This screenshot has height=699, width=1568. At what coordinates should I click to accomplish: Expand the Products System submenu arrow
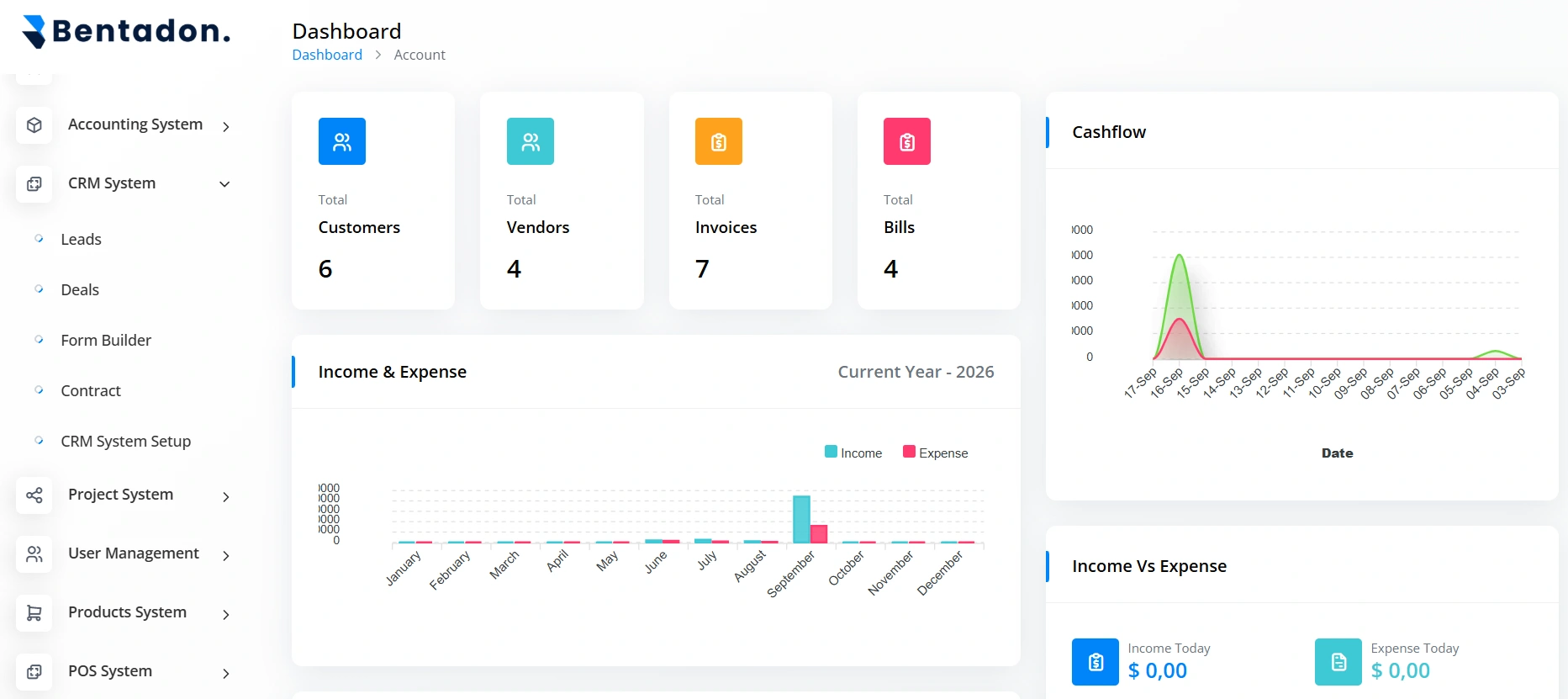pyautogui.click(x=225, y=615)
